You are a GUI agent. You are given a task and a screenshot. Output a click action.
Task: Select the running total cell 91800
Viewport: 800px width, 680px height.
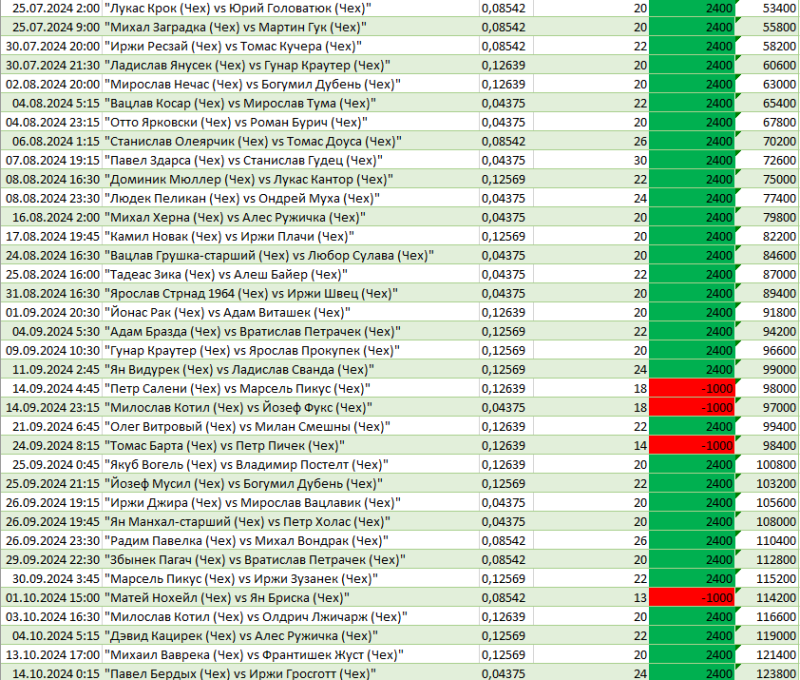click(x=777, y=312)
